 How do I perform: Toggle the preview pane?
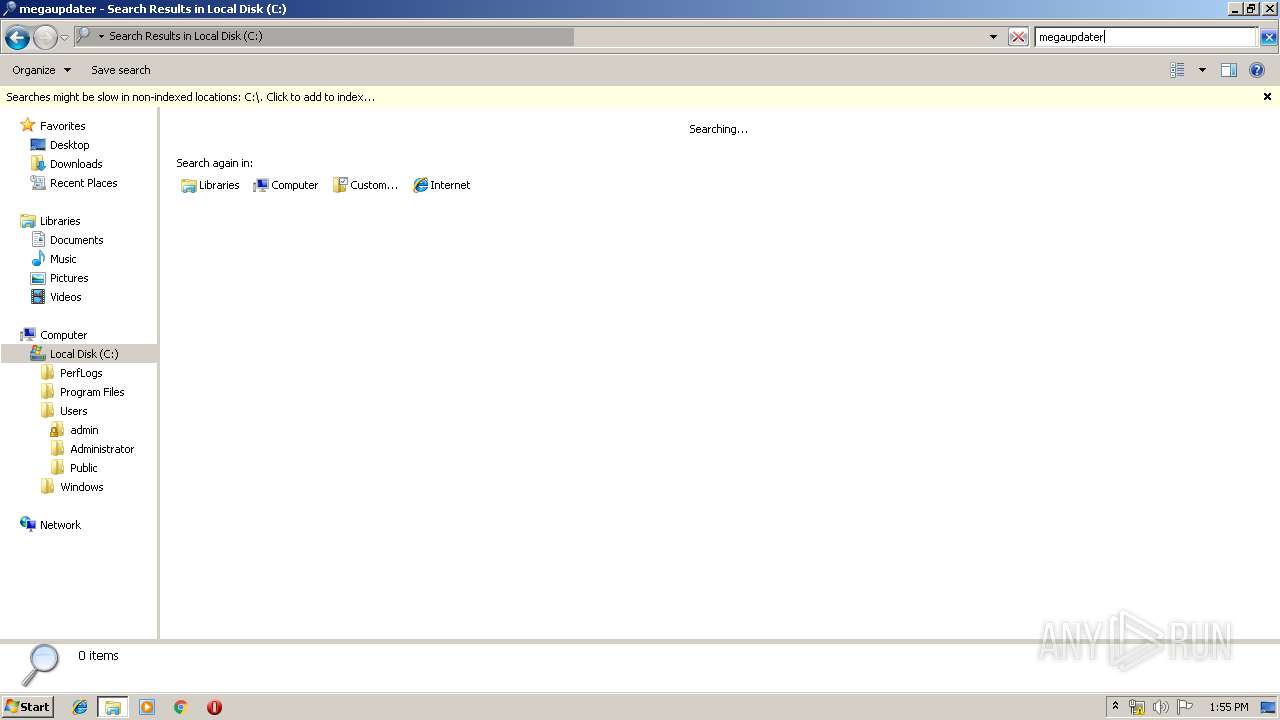(1229, 70)
